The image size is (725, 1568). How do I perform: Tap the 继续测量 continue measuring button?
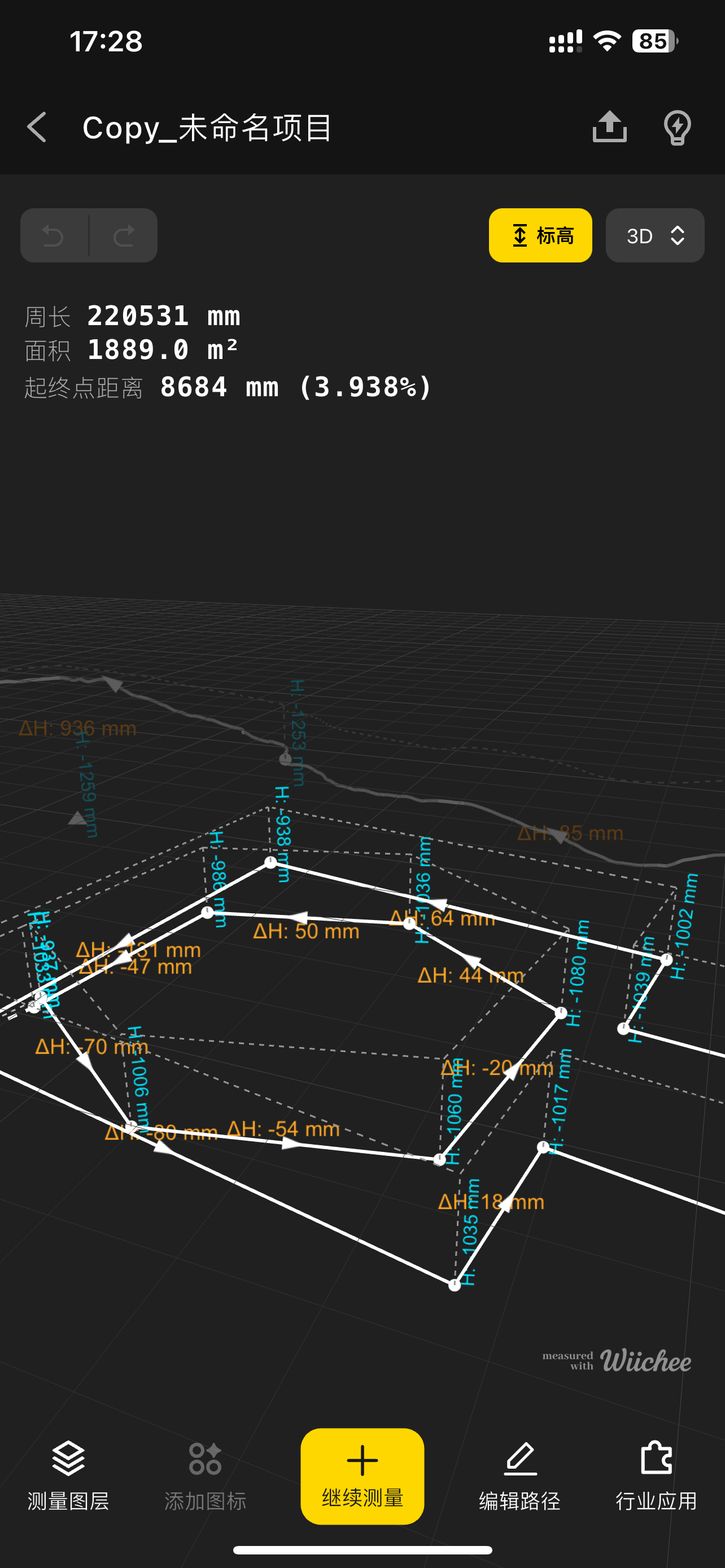(x=362, y=1476)
